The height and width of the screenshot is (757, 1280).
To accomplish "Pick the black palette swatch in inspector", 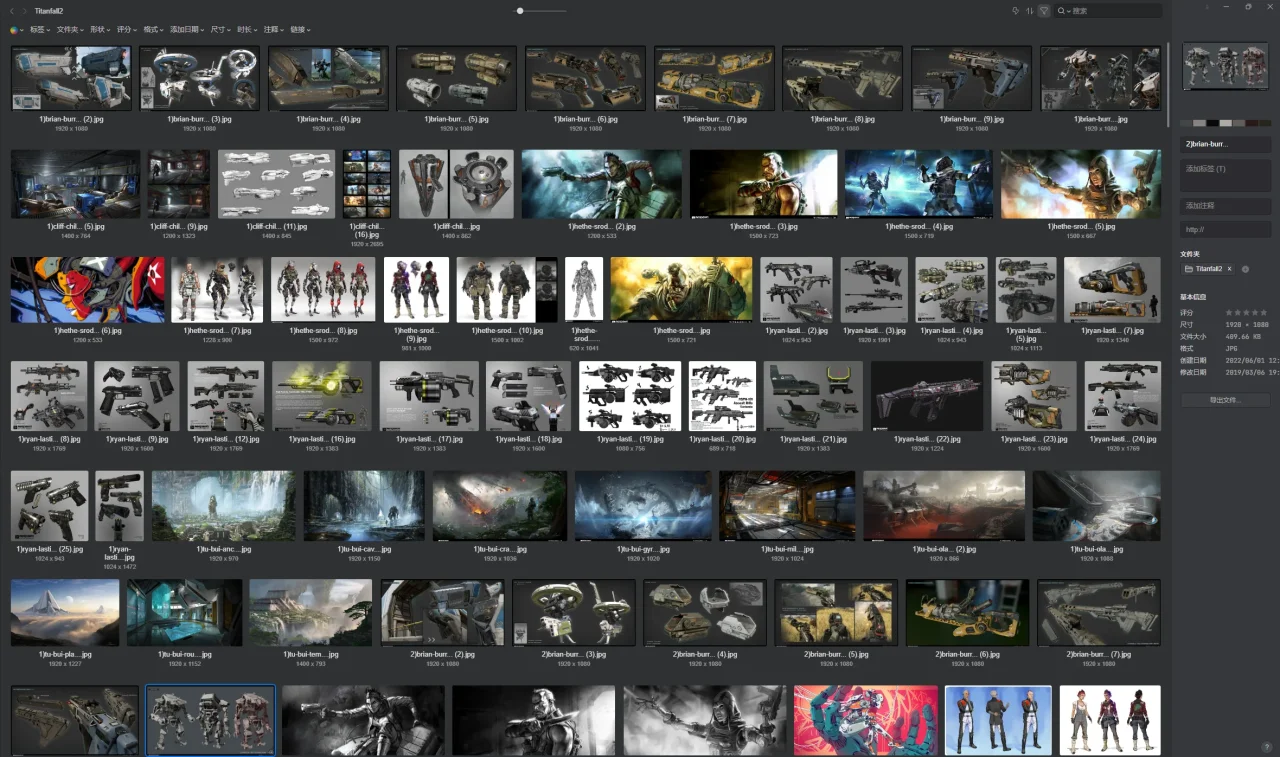I will (x=1213, y=123).
